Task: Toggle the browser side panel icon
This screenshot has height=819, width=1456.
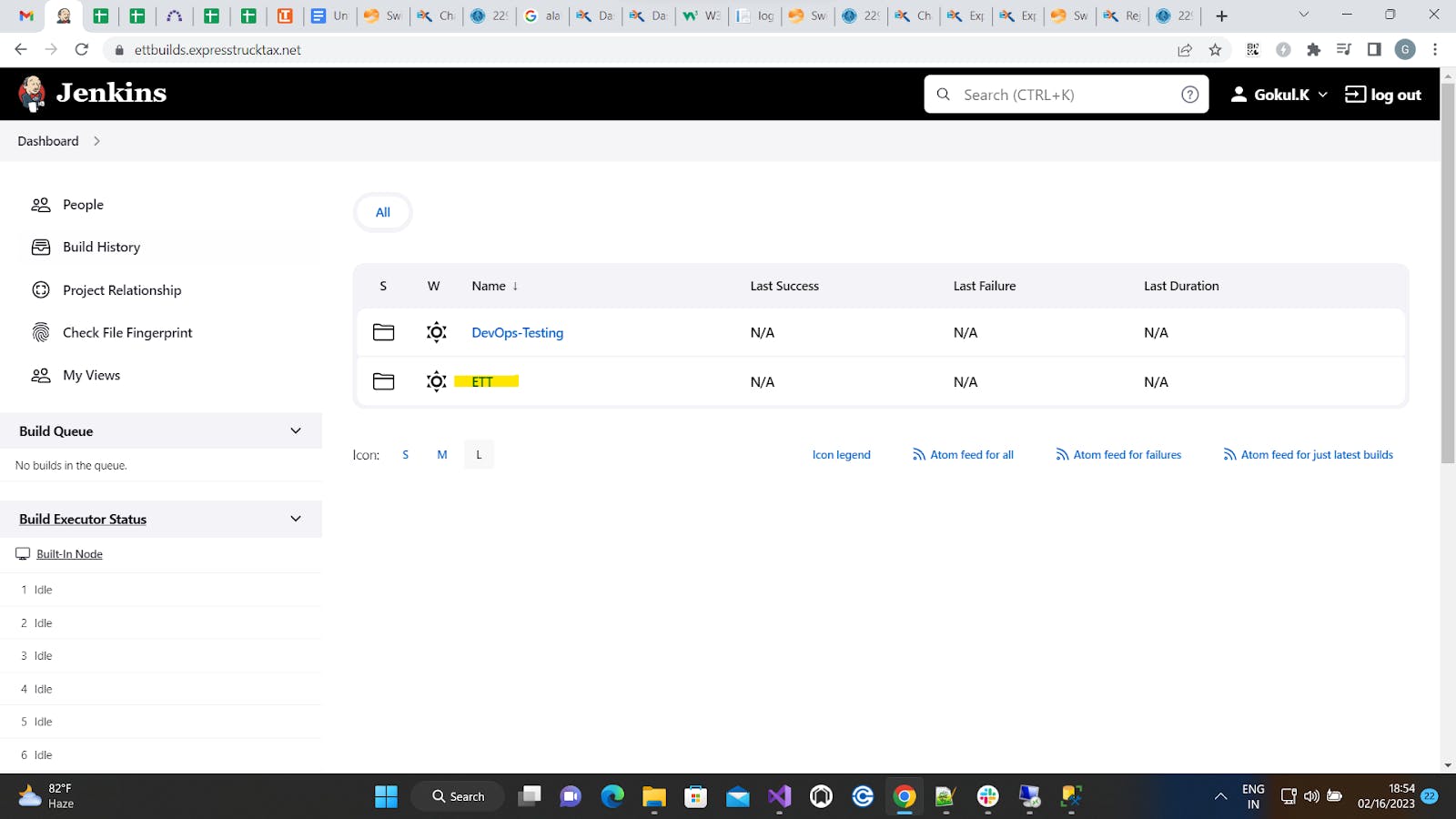Action: [x=1374, y=50]
